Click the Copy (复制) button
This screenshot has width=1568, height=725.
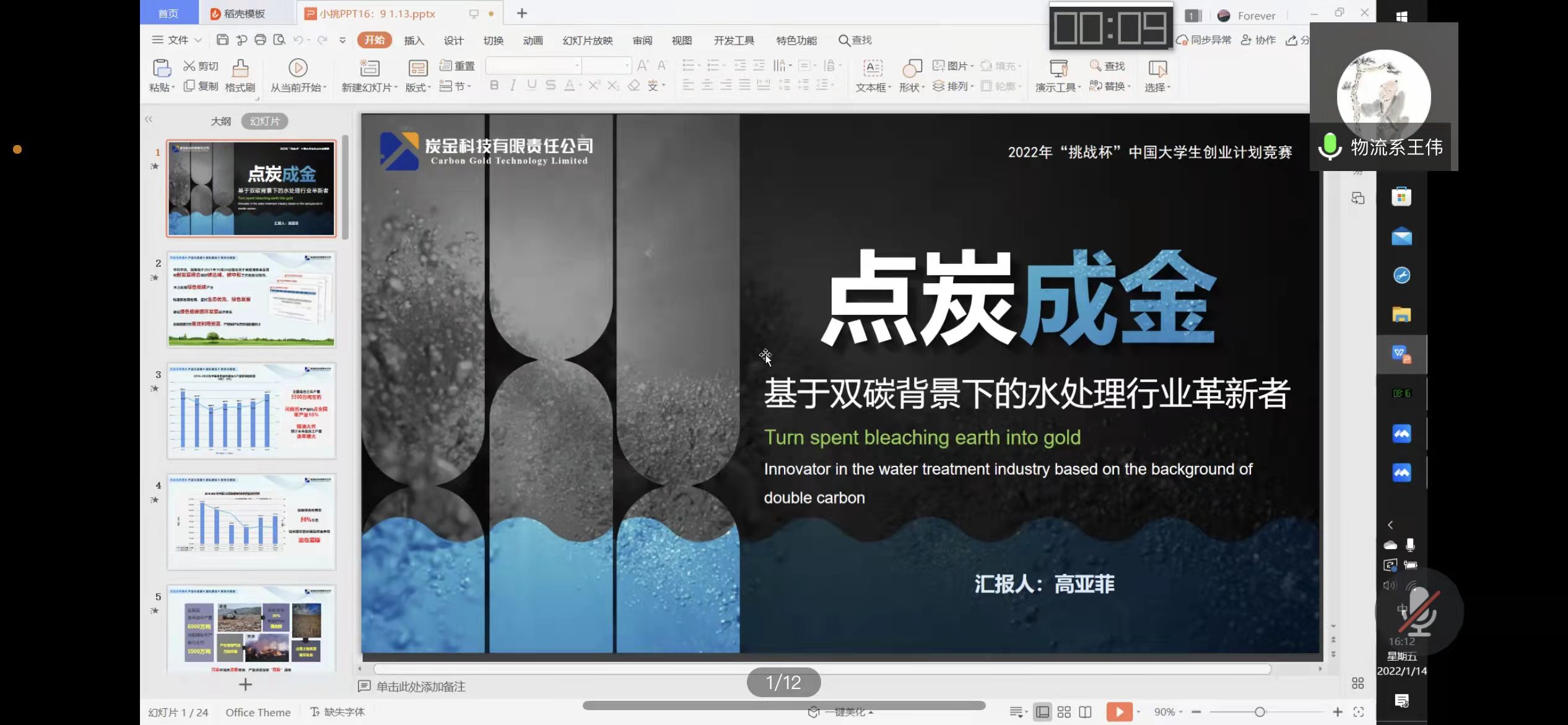(x=201, y=86)
